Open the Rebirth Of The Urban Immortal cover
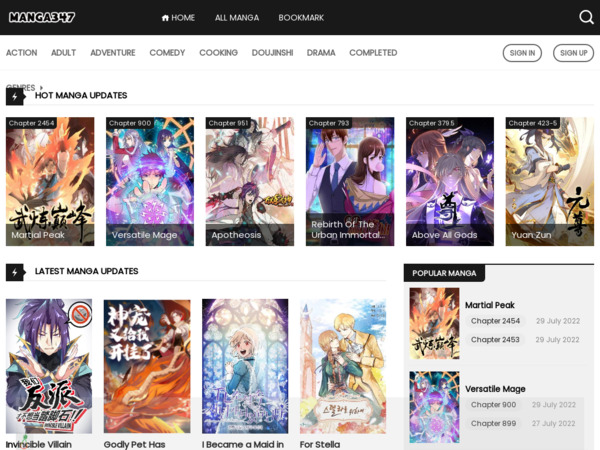600x450 pixels. click(x=350, y=181)
